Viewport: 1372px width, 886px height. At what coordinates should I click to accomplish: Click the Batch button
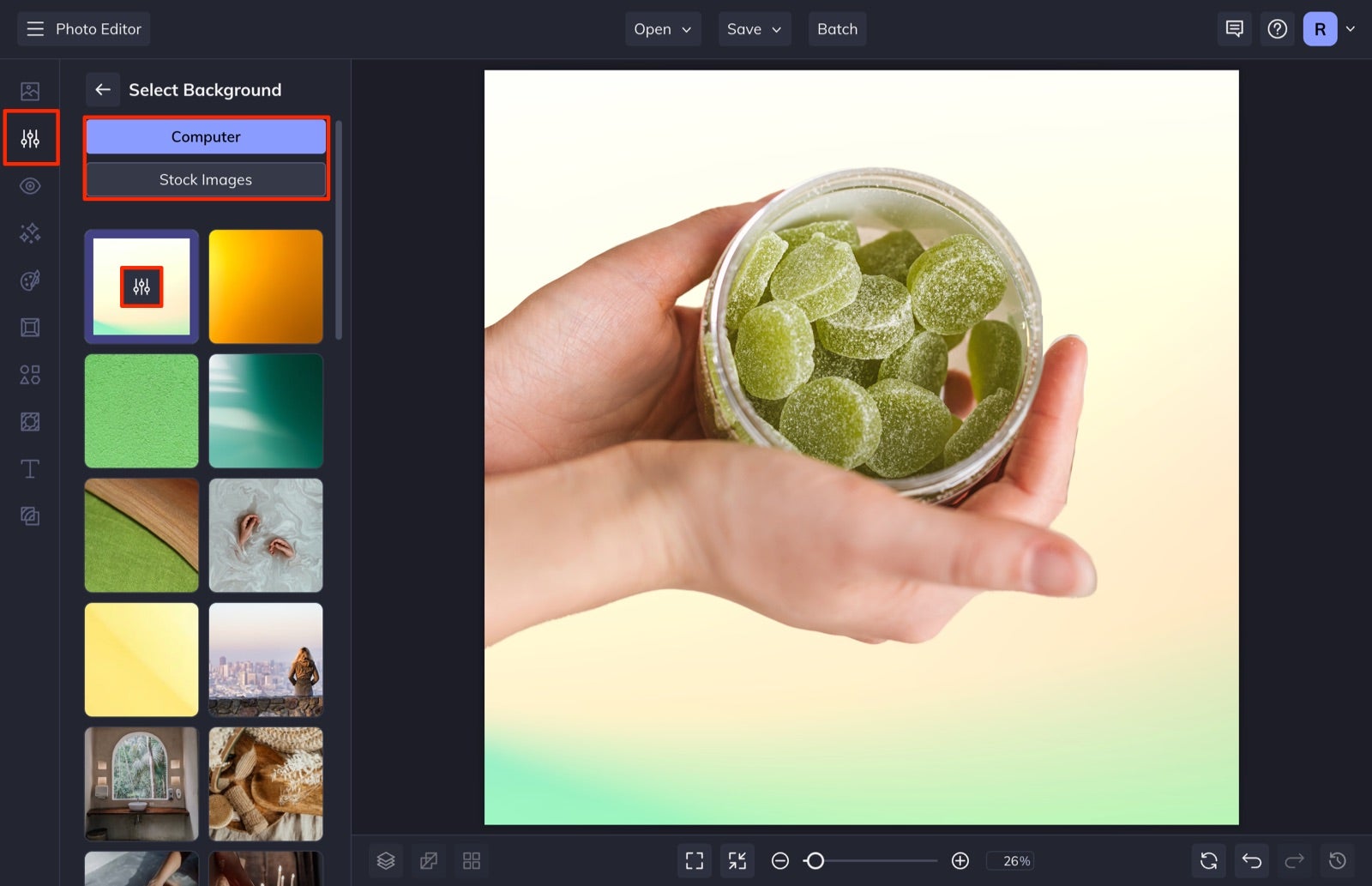tap(837, 28)
